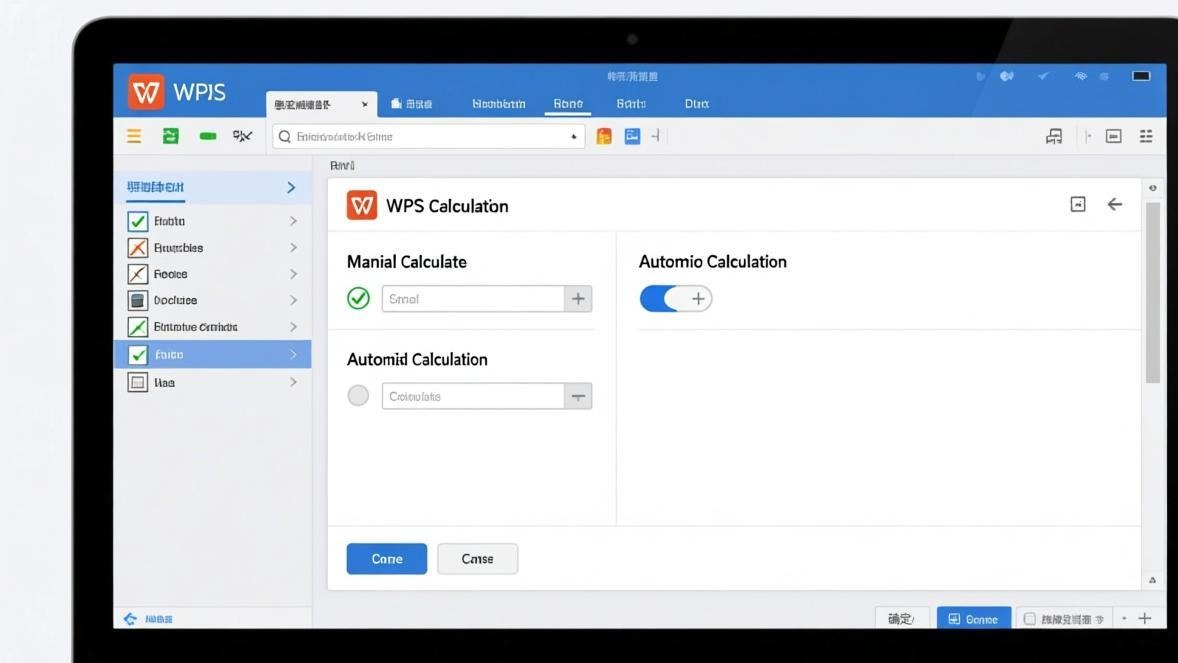
Task: Expand the sidebar header chevron
Action: coord(291,187)
